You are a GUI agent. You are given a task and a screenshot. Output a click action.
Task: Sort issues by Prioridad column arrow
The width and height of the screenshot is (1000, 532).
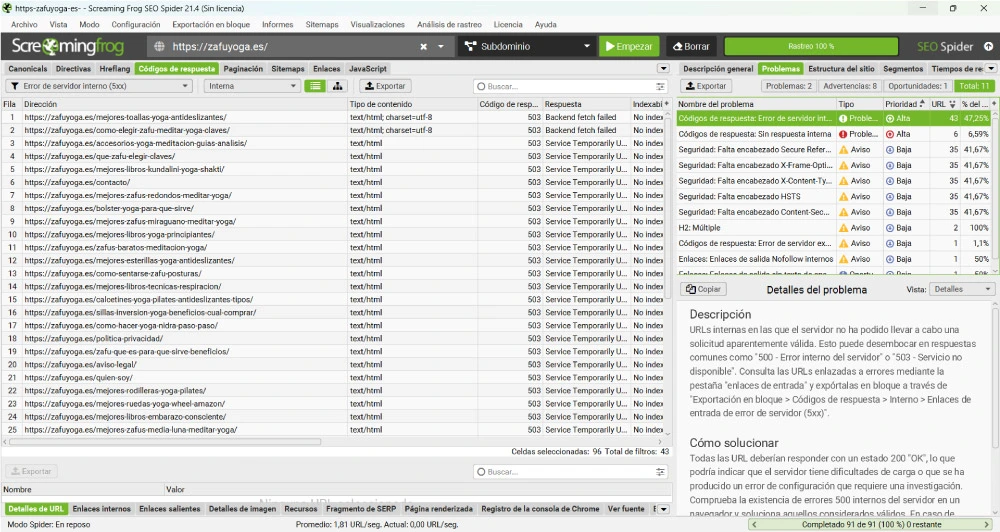922,103
